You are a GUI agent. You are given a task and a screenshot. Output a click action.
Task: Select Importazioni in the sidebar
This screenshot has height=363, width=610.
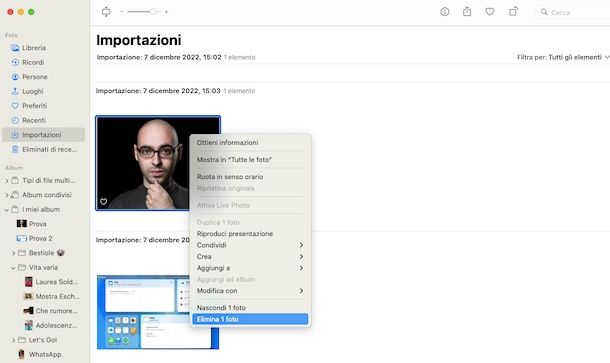(43, 135)
